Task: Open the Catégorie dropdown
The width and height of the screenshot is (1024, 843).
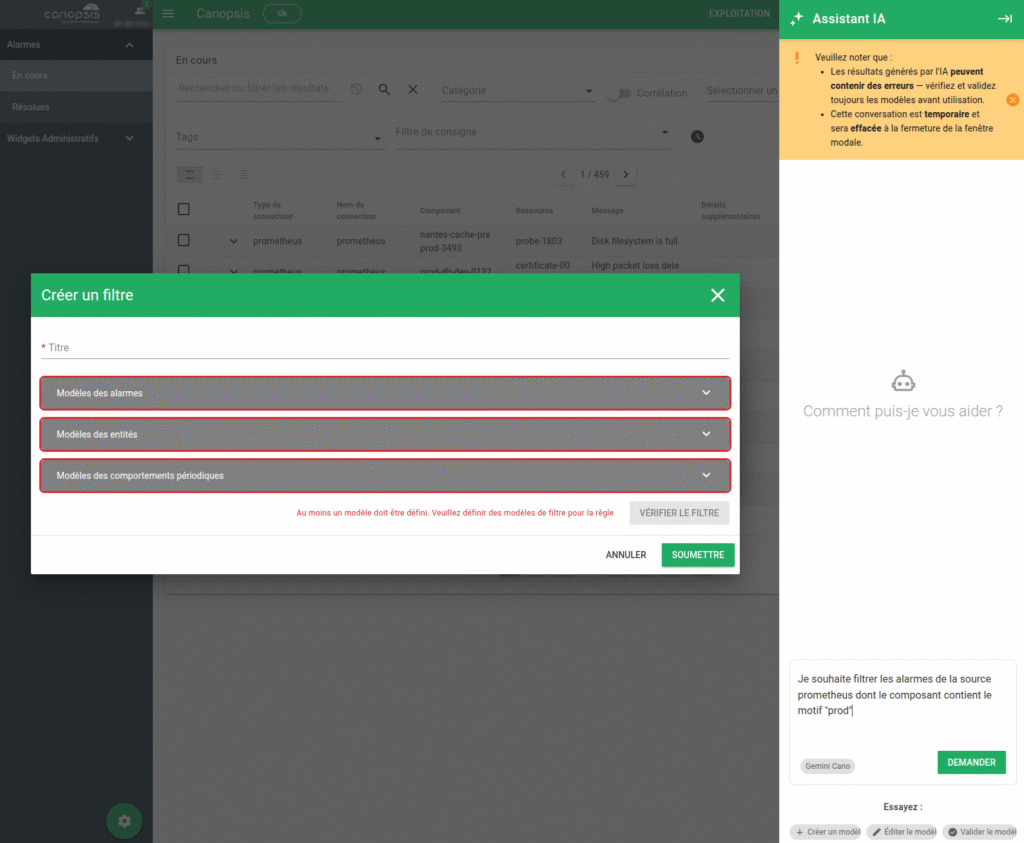Action: (x=517, y=91)
